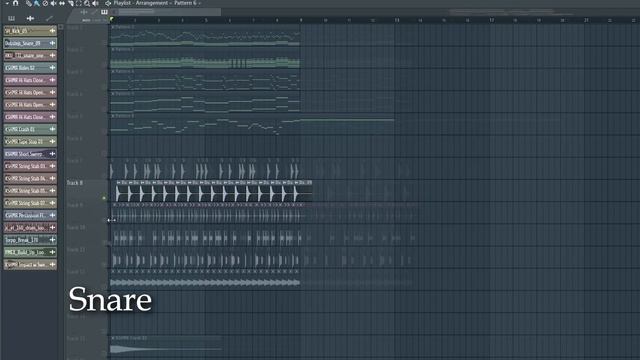This screenshot has width=640, height=360.
Task: Open the Pattern 3 clip menu
Action: pos(113,71)
